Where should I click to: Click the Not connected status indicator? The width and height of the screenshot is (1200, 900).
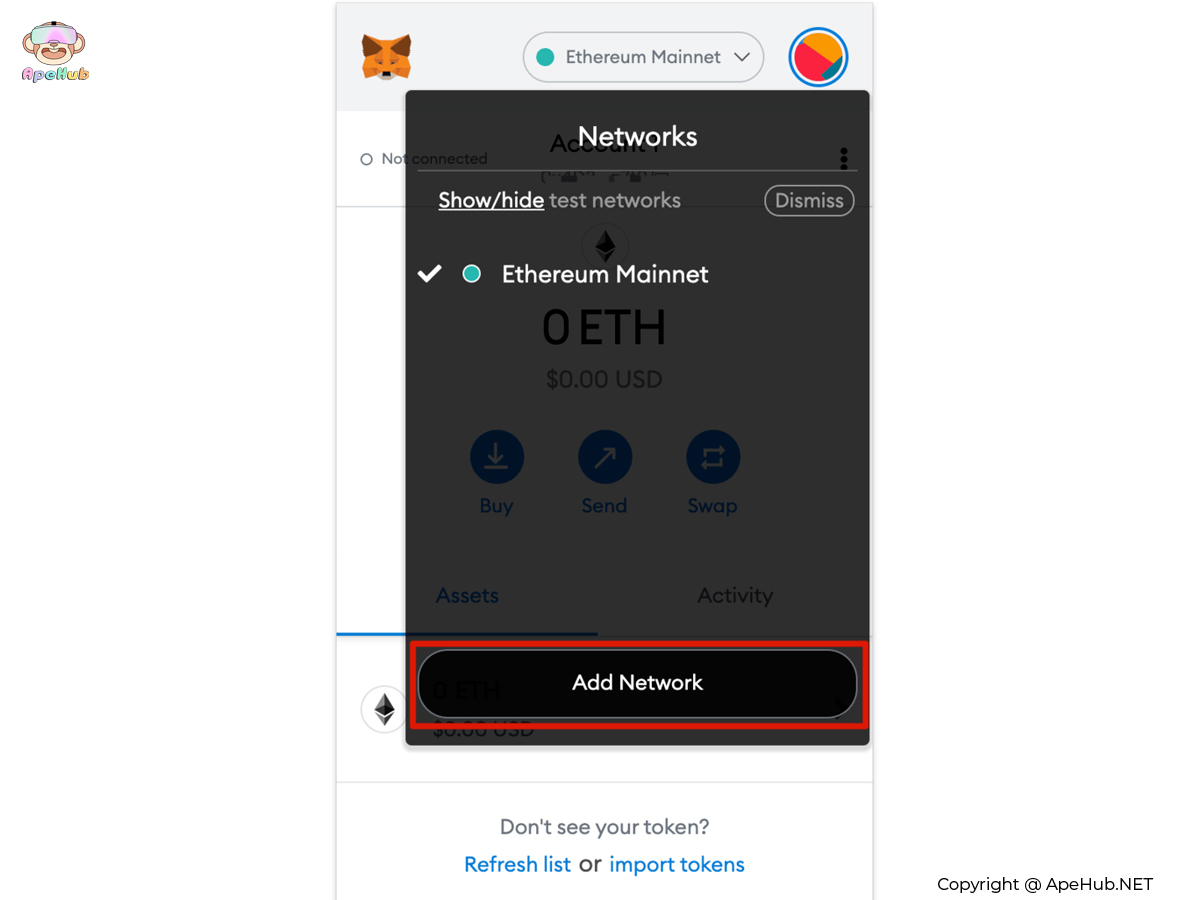coord(424,159)
